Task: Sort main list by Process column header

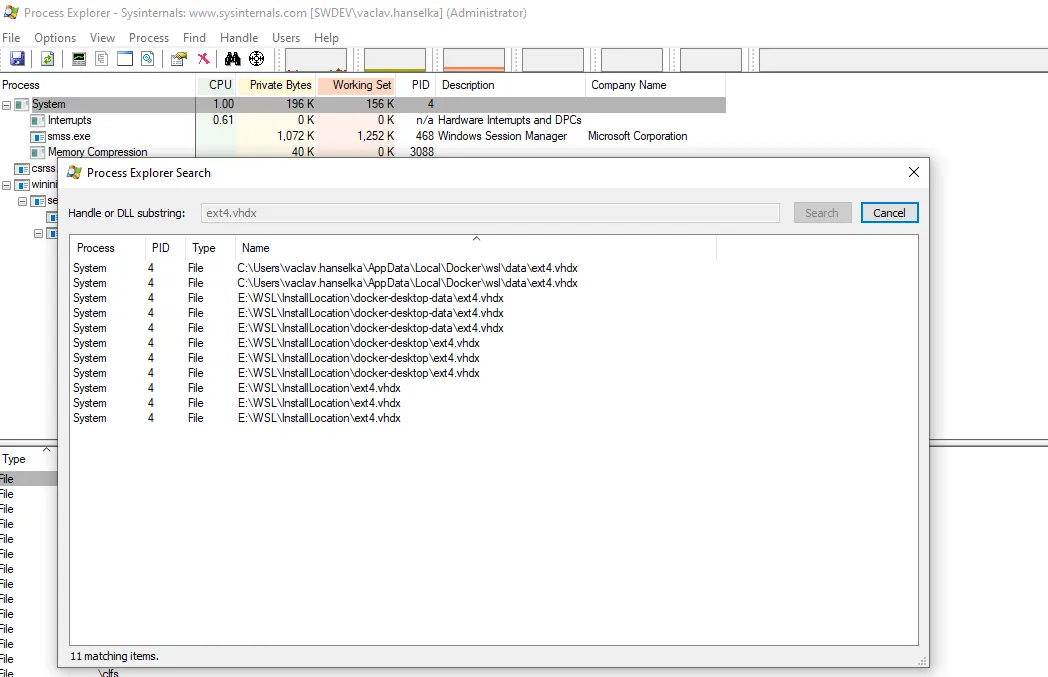Action: [x=98, y=85]
